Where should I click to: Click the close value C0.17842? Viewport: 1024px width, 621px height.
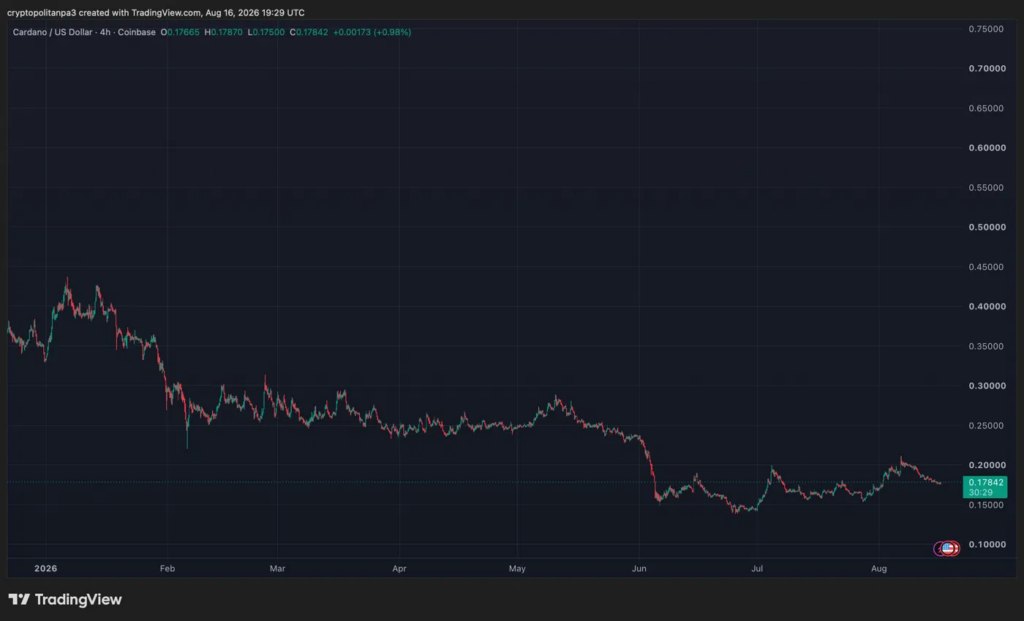click(309, 32)
